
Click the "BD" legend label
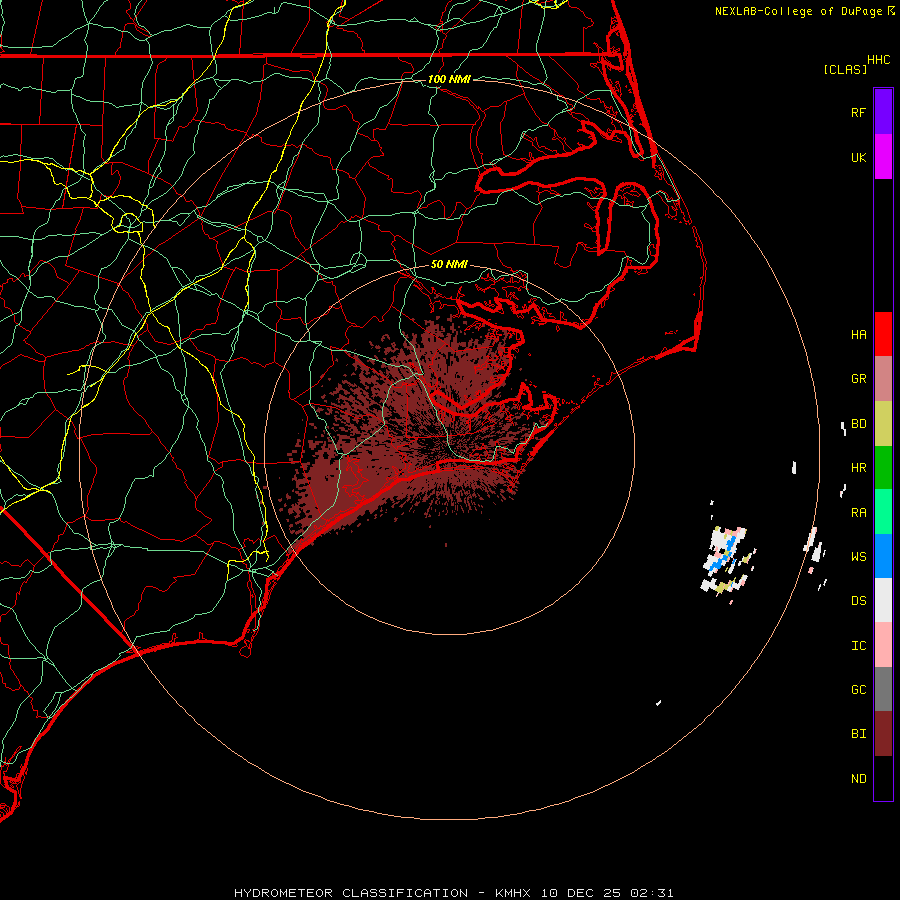(858, 424)
